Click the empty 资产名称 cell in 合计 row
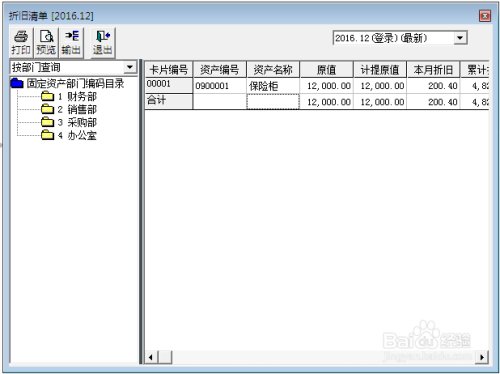The image size is (500, 374). [x=273, y=102]
